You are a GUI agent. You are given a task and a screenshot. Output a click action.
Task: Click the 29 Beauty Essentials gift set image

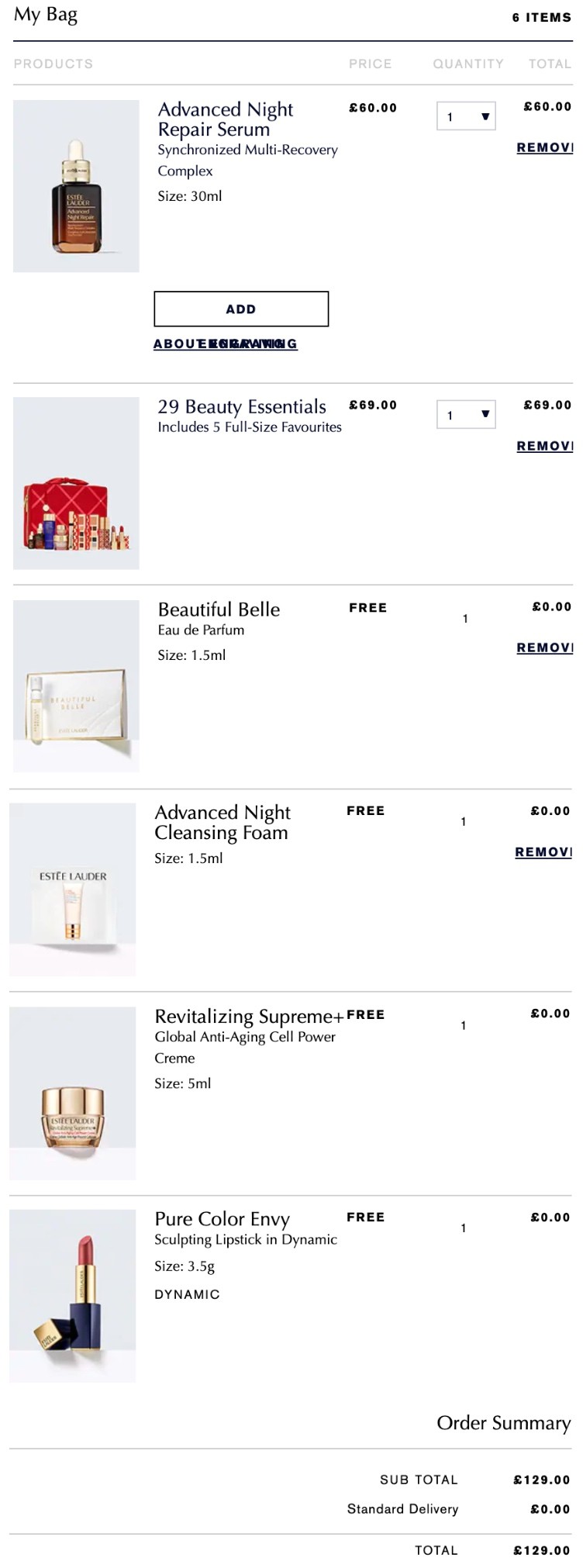click(x=76, y=483)
